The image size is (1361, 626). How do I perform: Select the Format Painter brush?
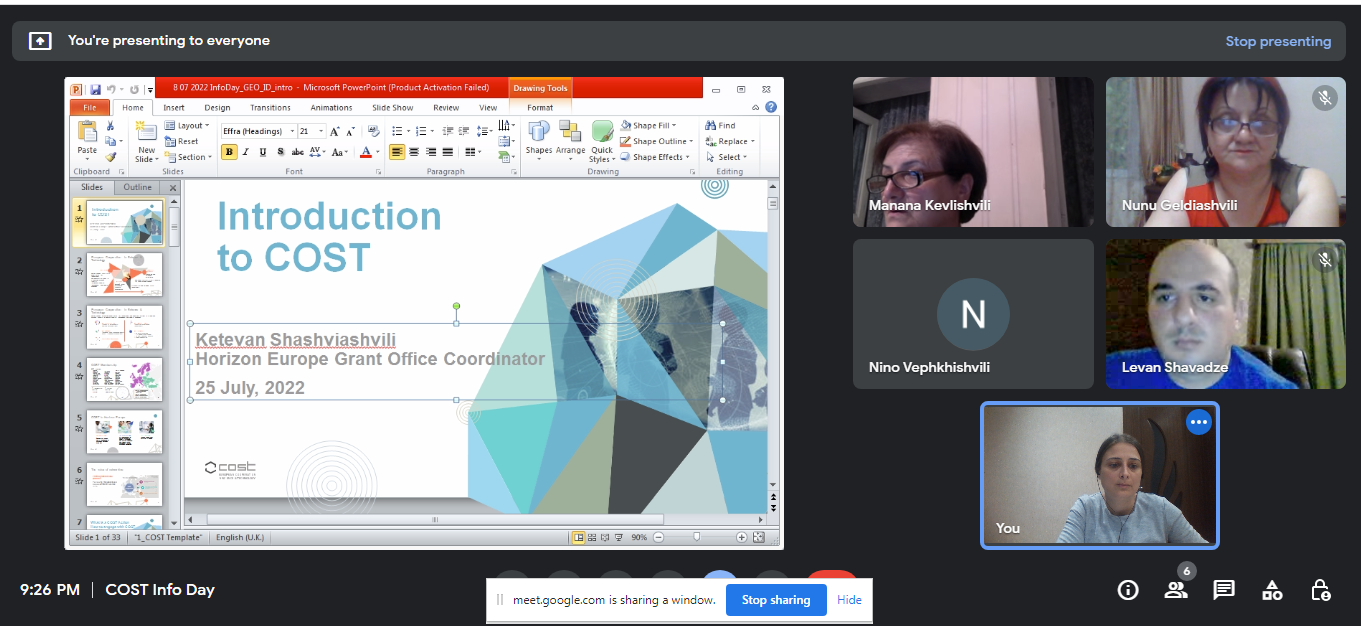click(x=110, y=157)
